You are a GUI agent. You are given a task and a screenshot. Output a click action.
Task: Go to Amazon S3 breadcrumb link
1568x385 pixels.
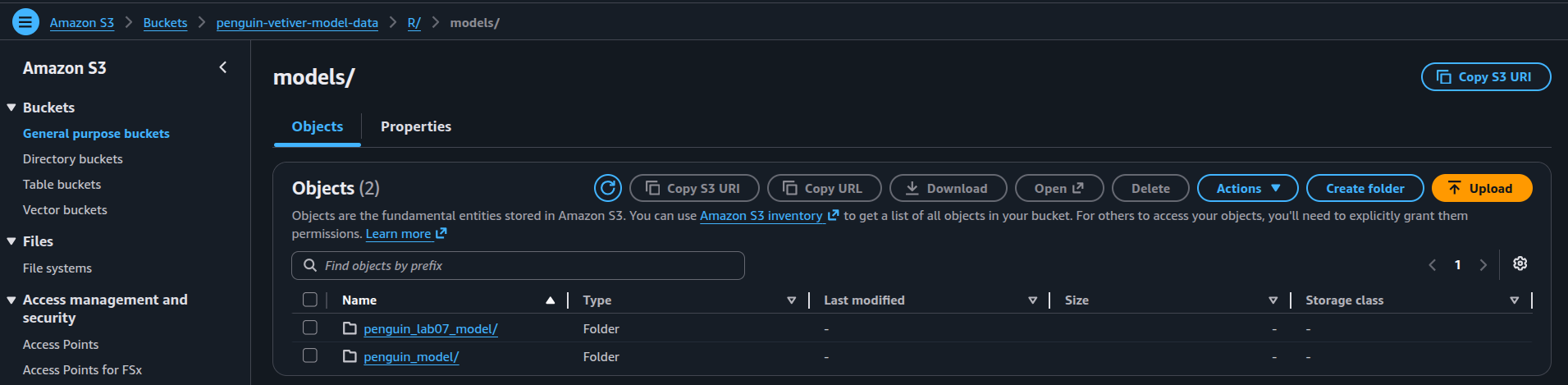click(x=81, y=22)
